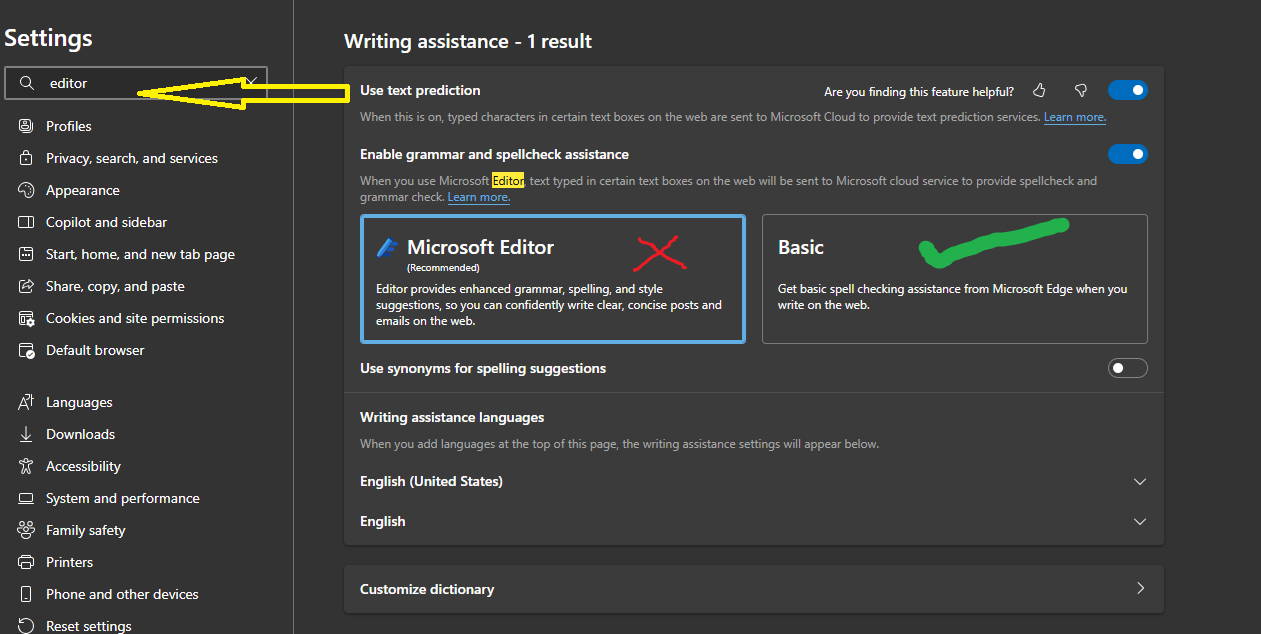This screenshot has width=1261, height=634.
Task: Disable grammar and spellcheck assistance switch
Action: coord(1127,154)
